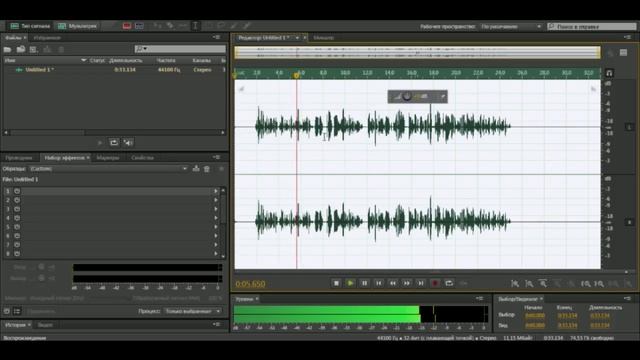Toggle loop playback in transport bar
Viewport: 640px width, 360px height.
(449, 283)
